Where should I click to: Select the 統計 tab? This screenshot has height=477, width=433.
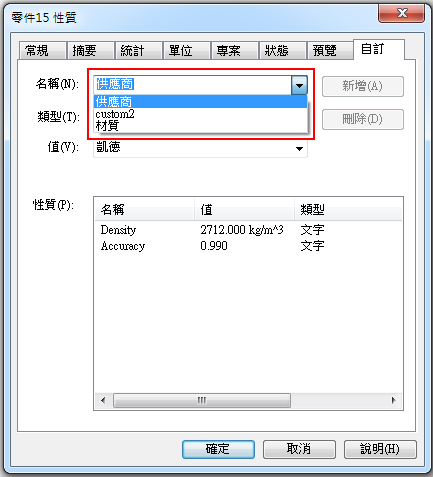pyautogui.click(x=138, y=51)
